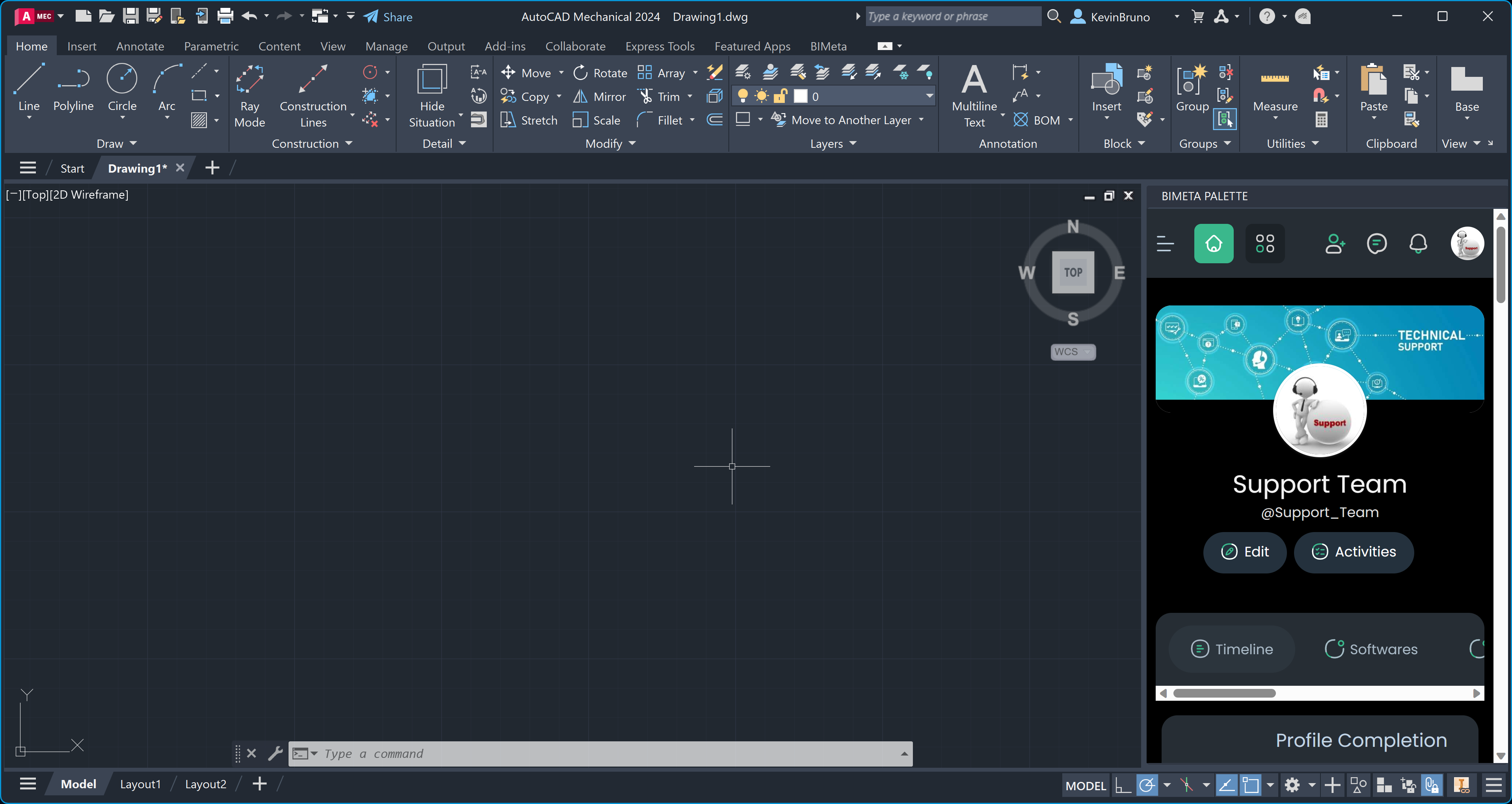Toggle the layer lock padlock
This screenshot has width=1512, height=804.
tap(781, 96)
